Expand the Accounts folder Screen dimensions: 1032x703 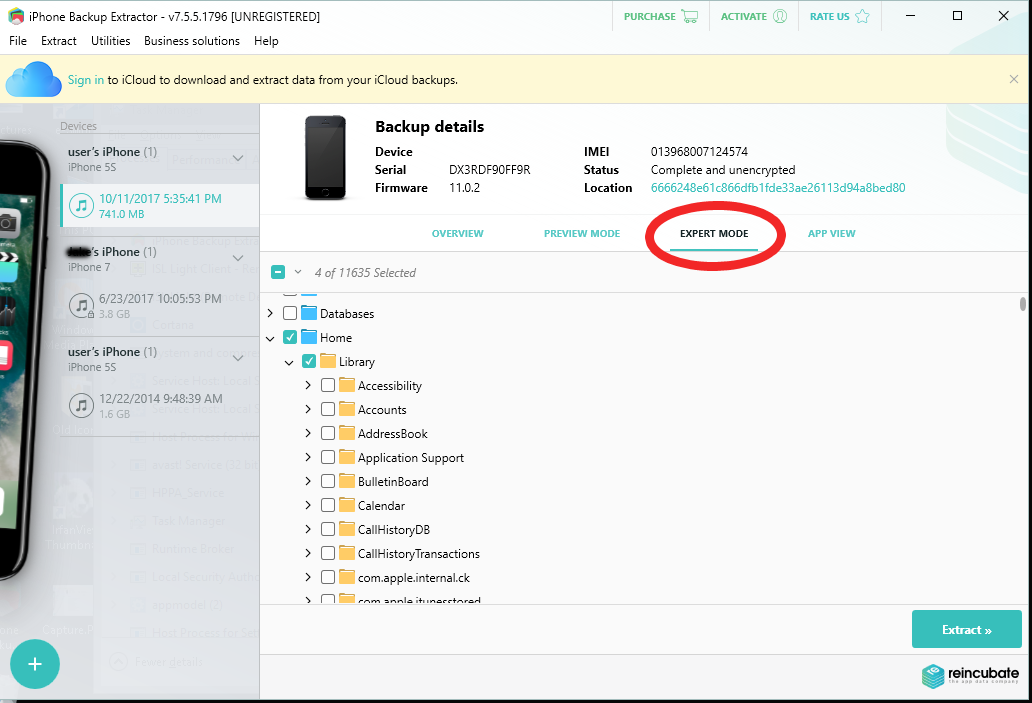(x=308, y=409)
